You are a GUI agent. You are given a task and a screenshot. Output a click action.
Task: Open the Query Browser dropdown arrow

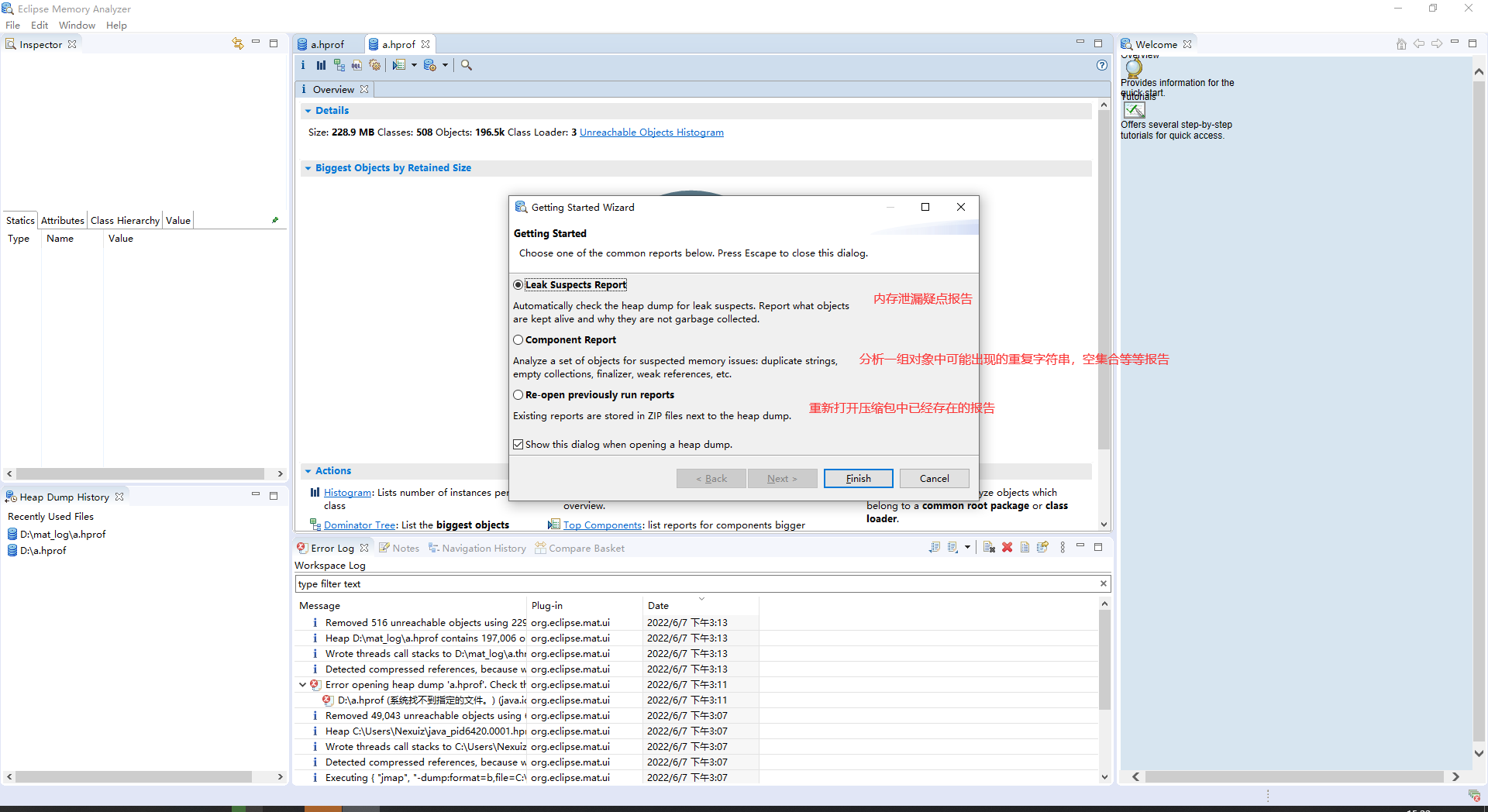[x=445, y=65]
